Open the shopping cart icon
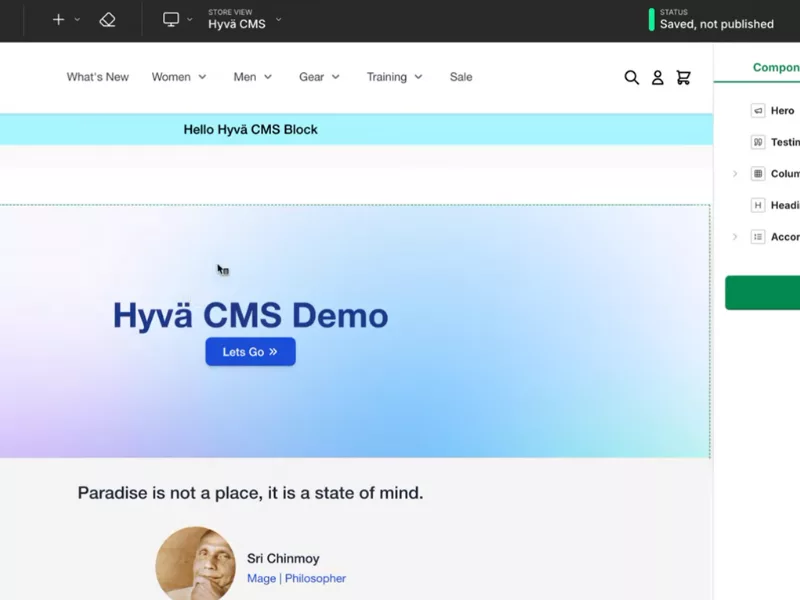The height and width of the screenshot is (600, 800). 683,77
